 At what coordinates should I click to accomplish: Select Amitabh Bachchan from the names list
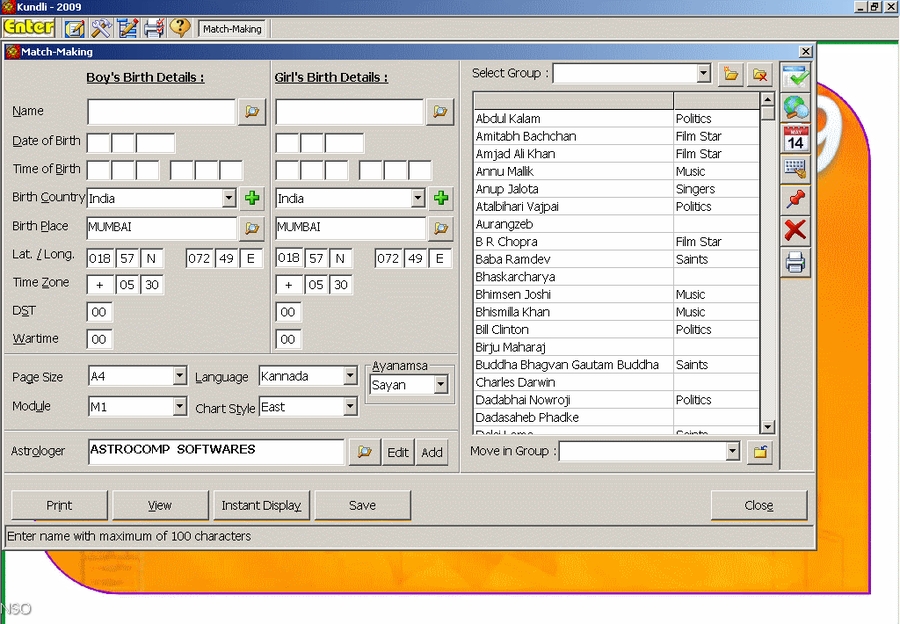pos(526,136)
